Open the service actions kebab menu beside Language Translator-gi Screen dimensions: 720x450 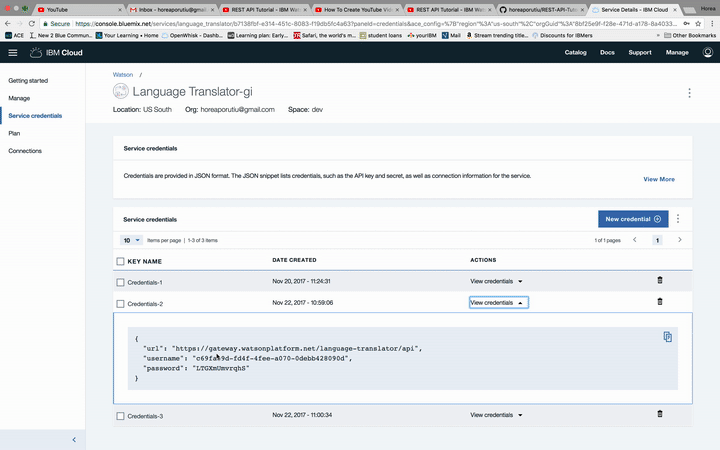[x=689, y=93]
